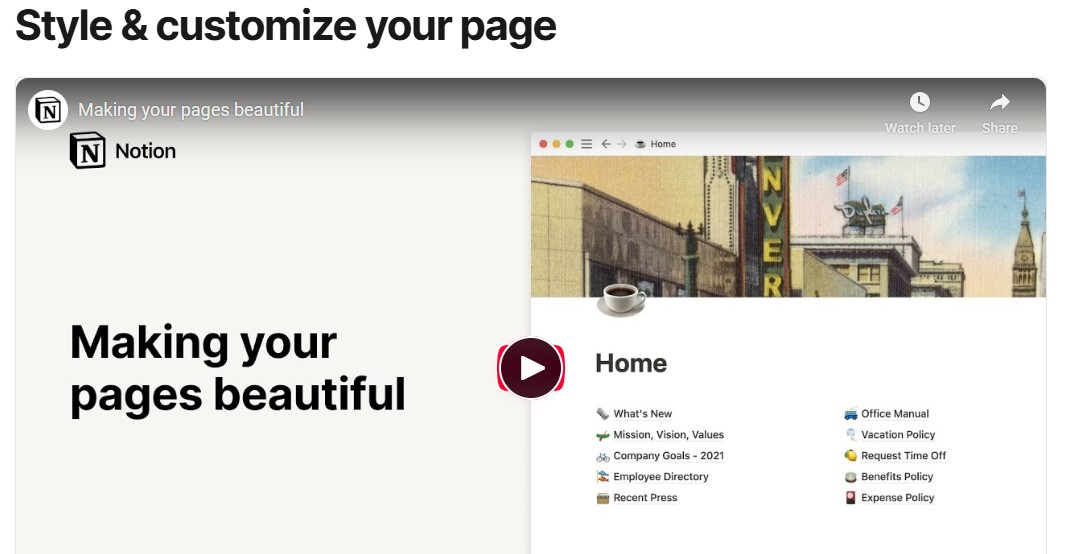Click the Recent Press link
This screenshot has width=1091, height=554.
(x=645, y=498)
